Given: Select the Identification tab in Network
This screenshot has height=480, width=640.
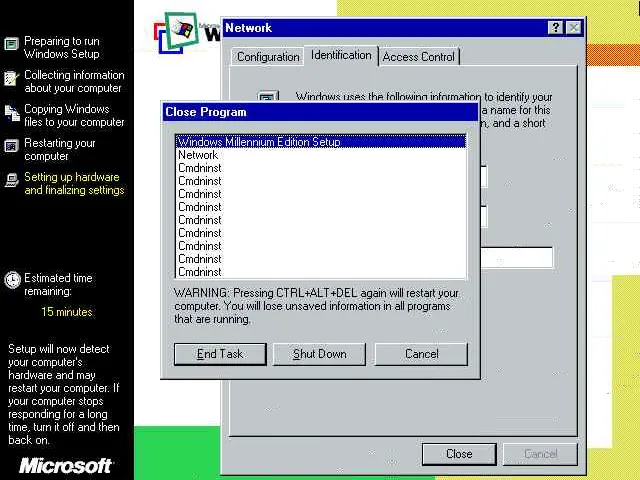Looking at the screenshot, I should click(341, 55).
